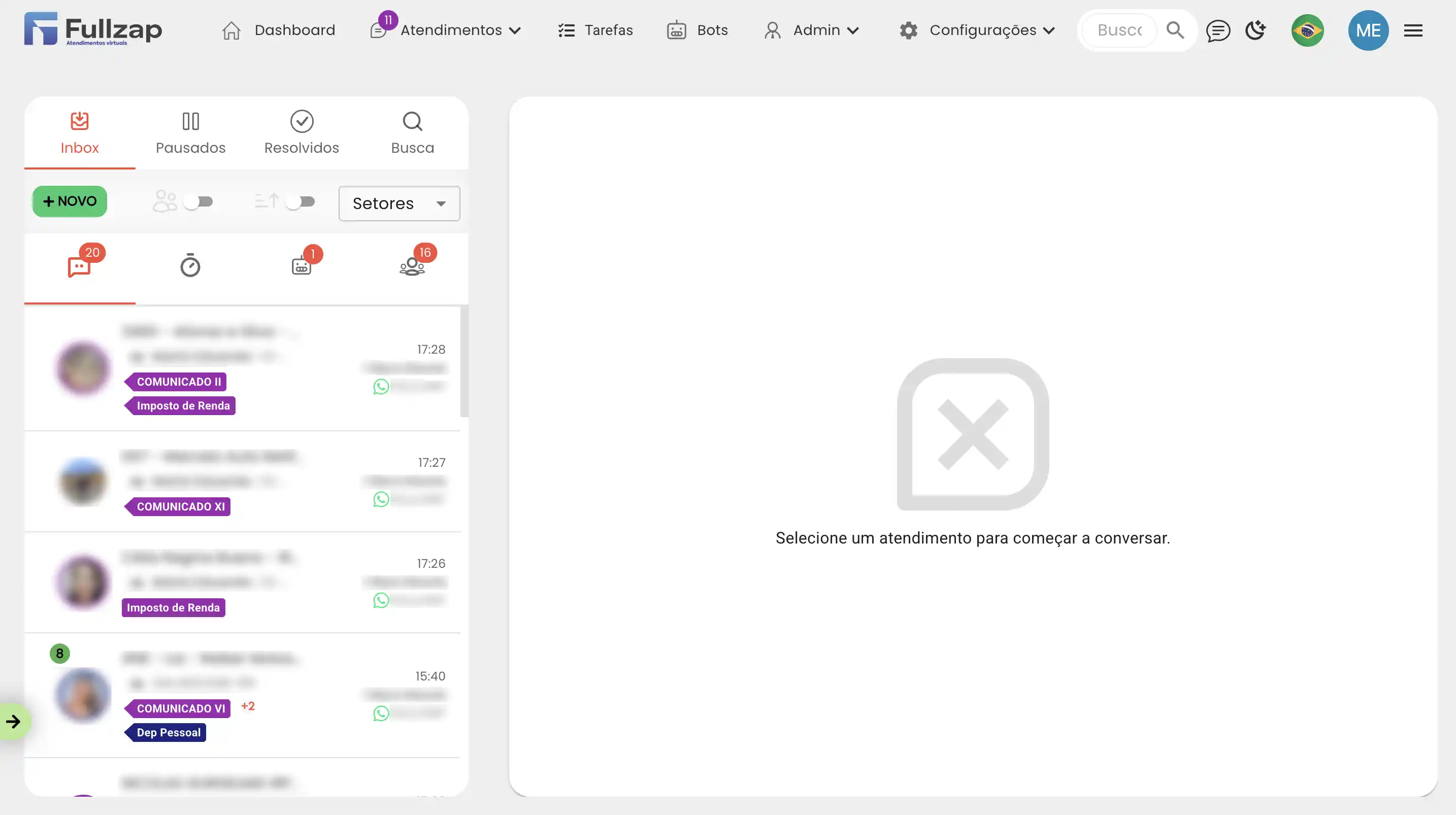Open the chat messages icon in header

pyautogui.click(x=1217, y=30)
